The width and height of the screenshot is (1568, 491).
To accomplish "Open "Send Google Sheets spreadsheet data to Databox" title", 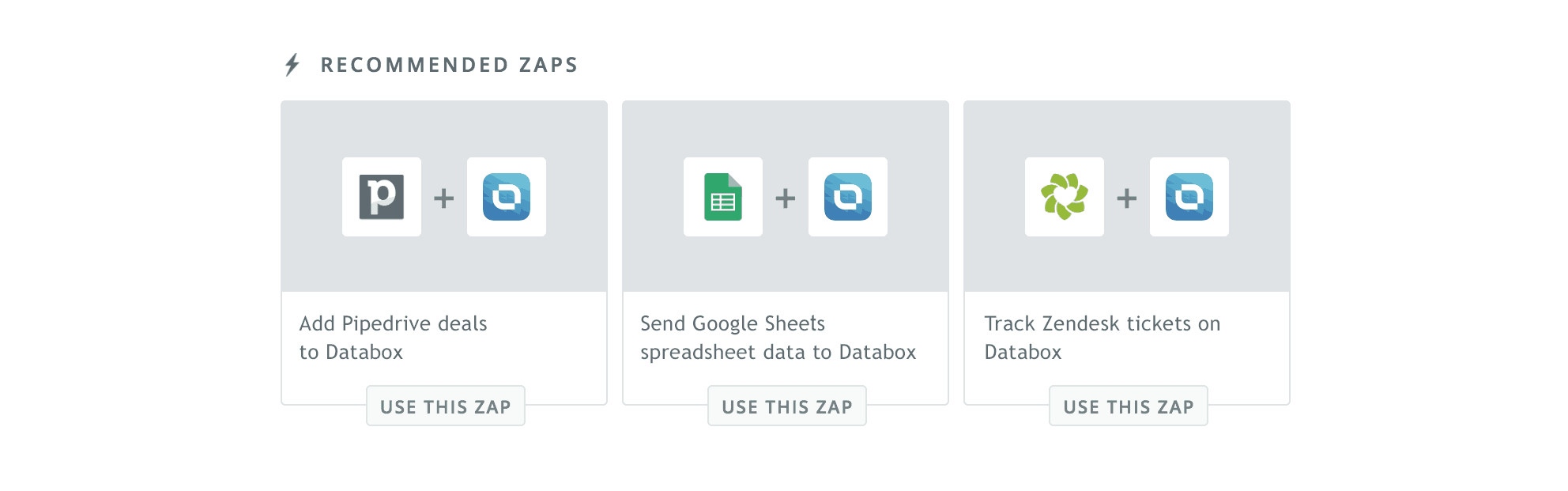I will 778,338.
